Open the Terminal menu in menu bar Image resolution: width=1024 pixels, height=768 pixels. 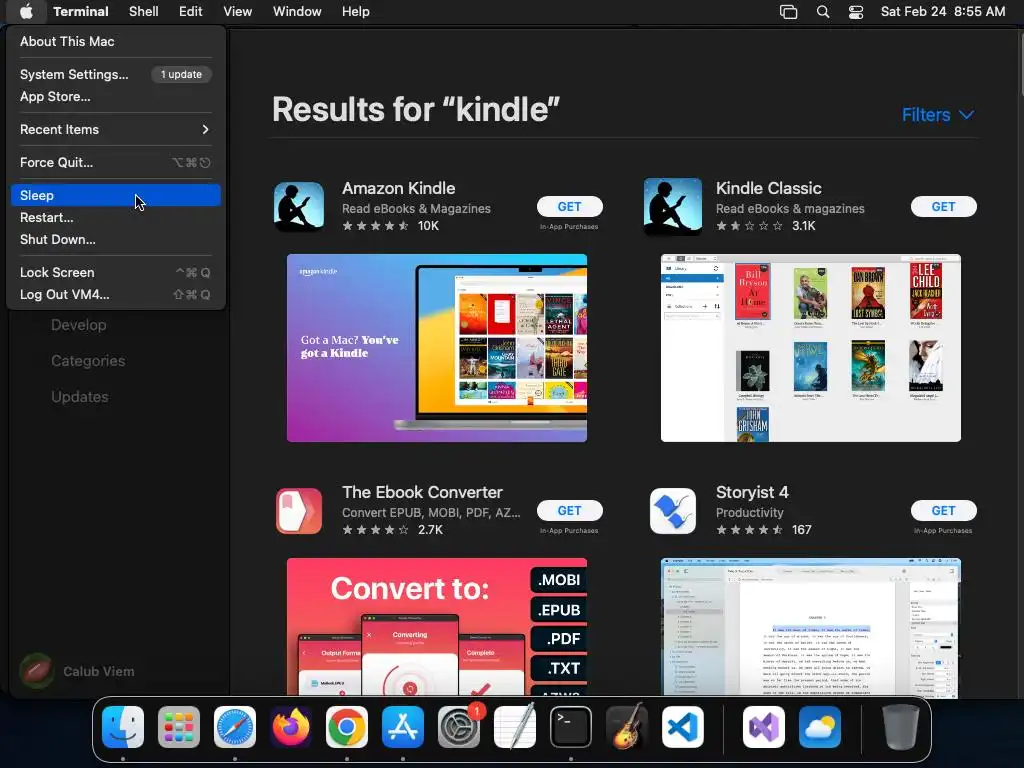coord(81,11)
